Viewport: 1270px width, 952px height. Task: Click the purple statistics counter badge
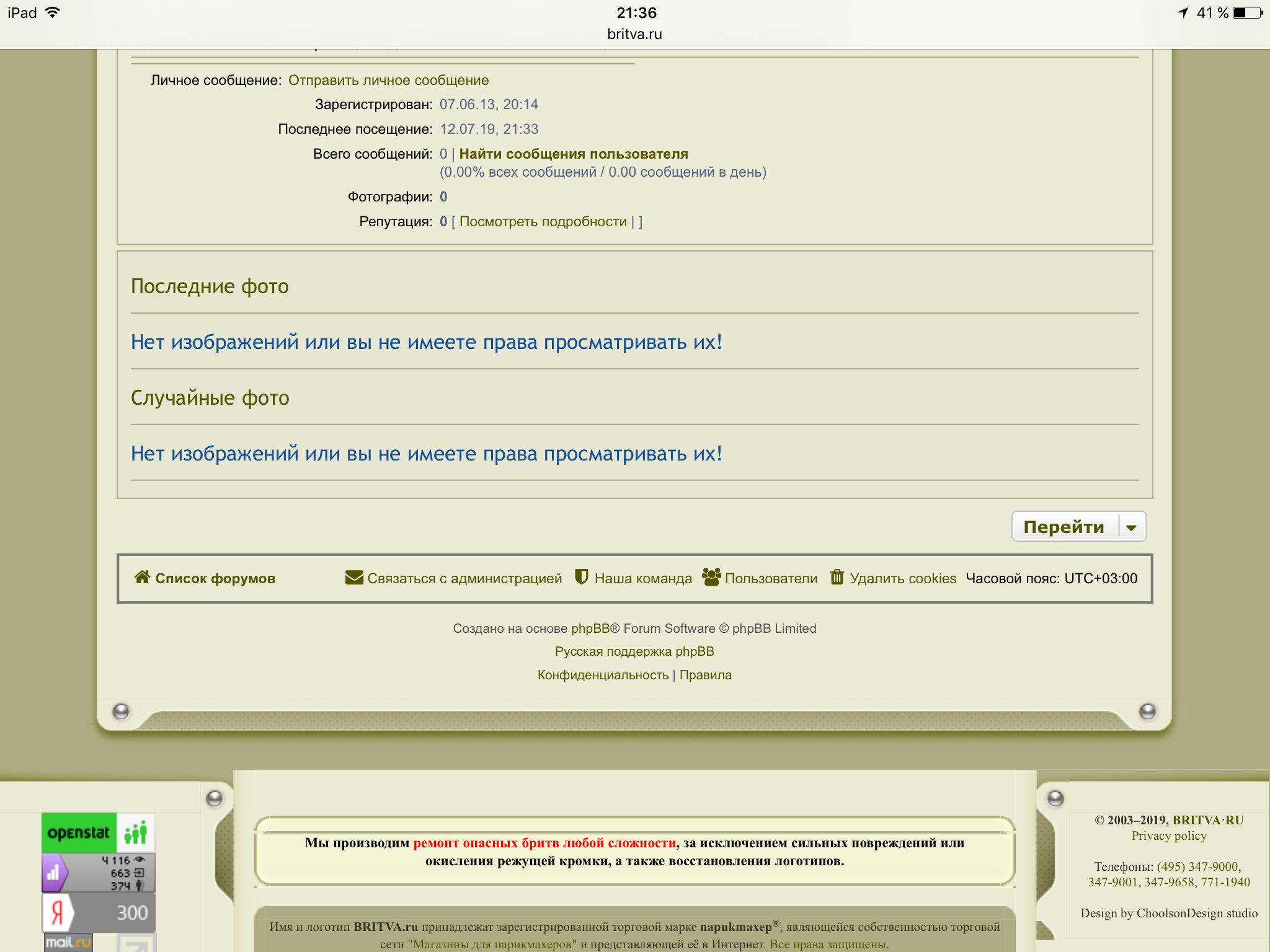(98, 873)
